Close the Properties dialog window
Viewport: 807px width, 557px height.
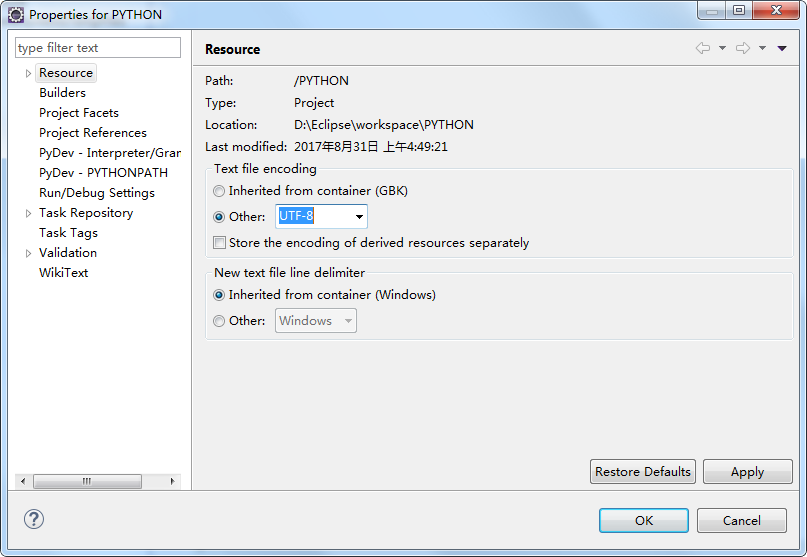pyautogui.click(x=776, y=10)
